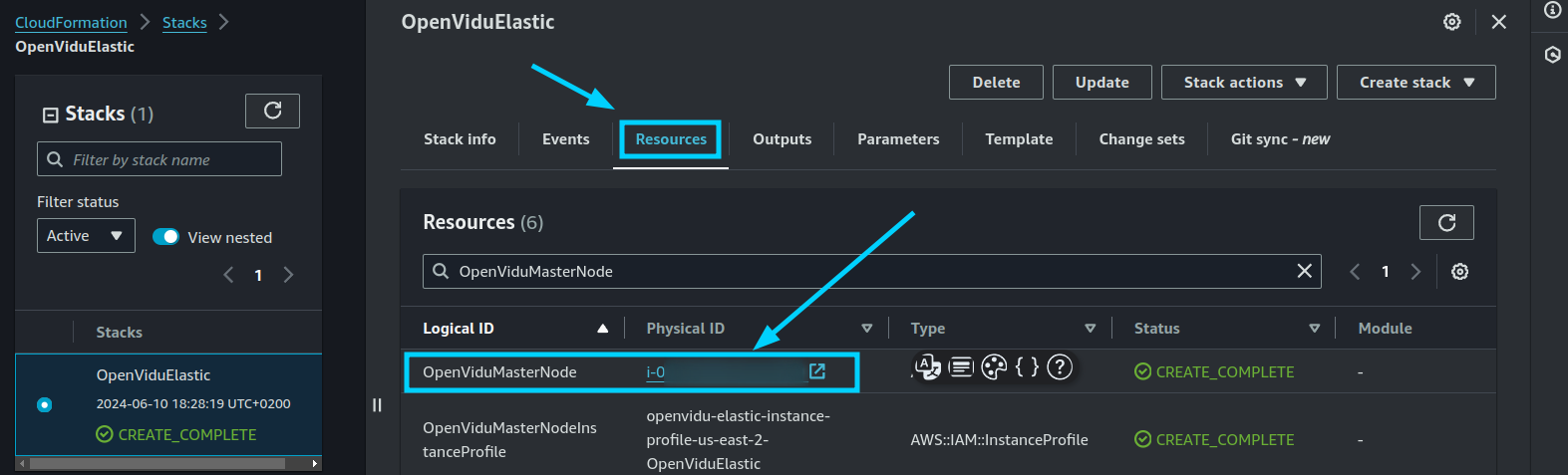Refresh the Resources table

[1446, 222]
